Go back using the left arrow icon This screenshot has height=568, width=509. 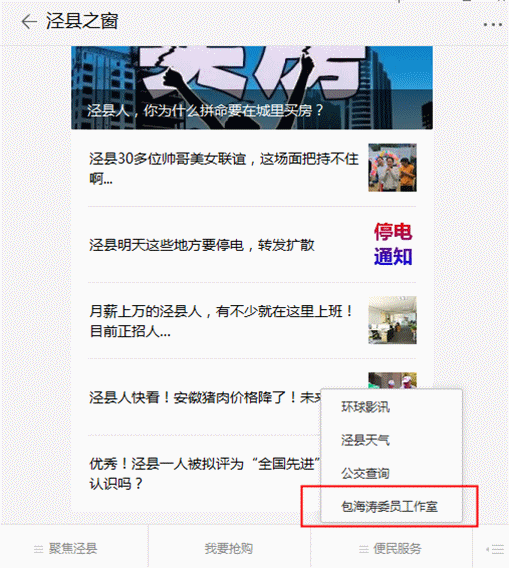29,22
